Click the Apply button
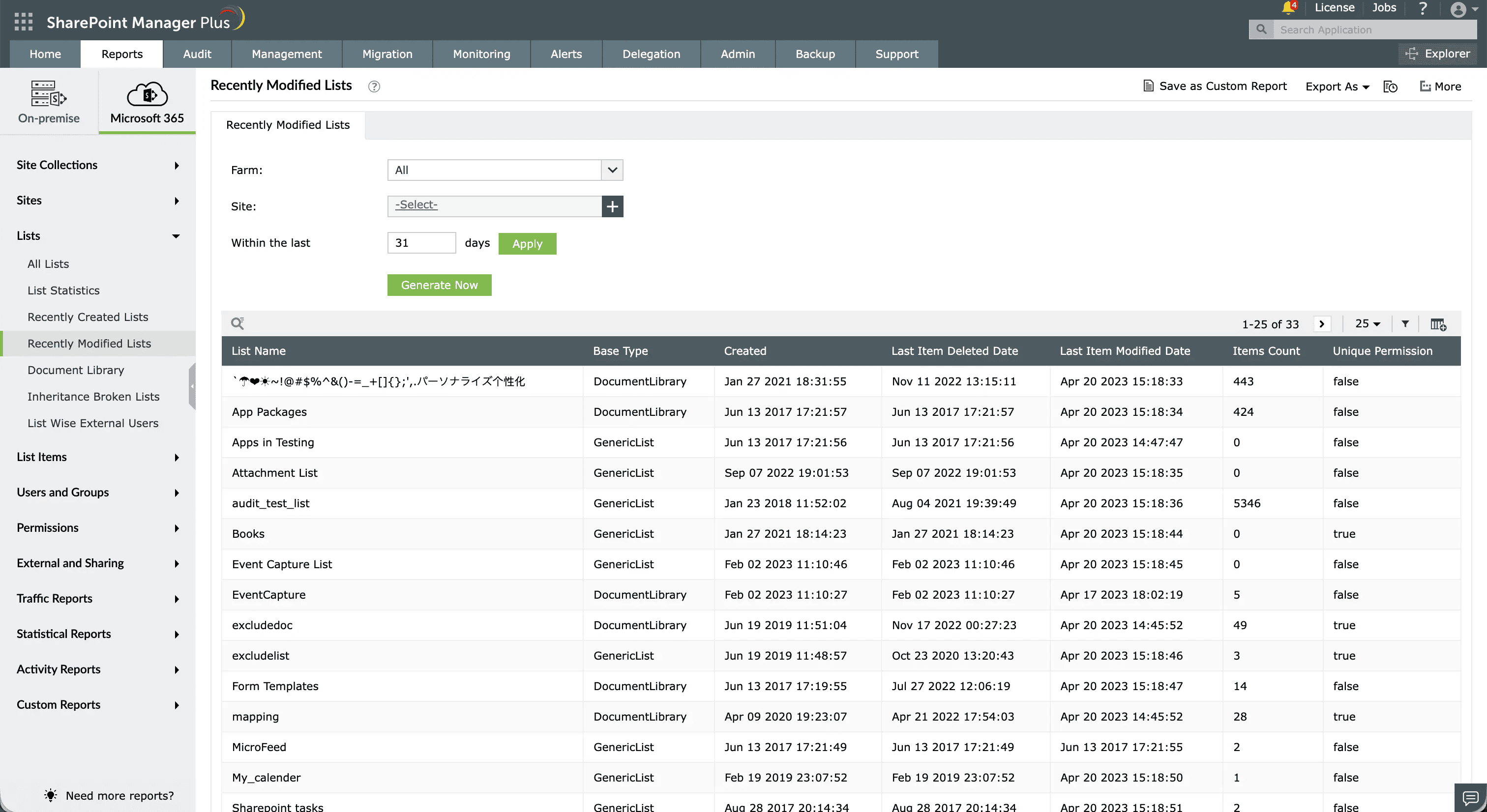Image resolution: width=1487 pixels, height=812 pixels. tap(527, 243)
